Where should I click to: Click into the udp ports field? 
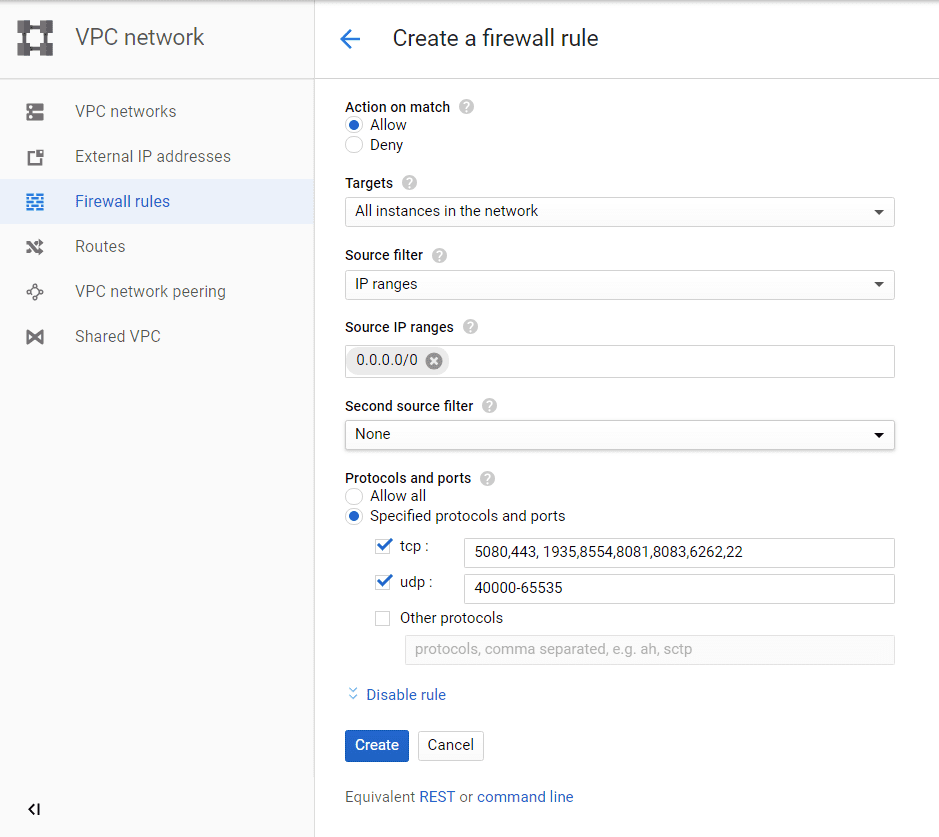click(x=679, y=589)
